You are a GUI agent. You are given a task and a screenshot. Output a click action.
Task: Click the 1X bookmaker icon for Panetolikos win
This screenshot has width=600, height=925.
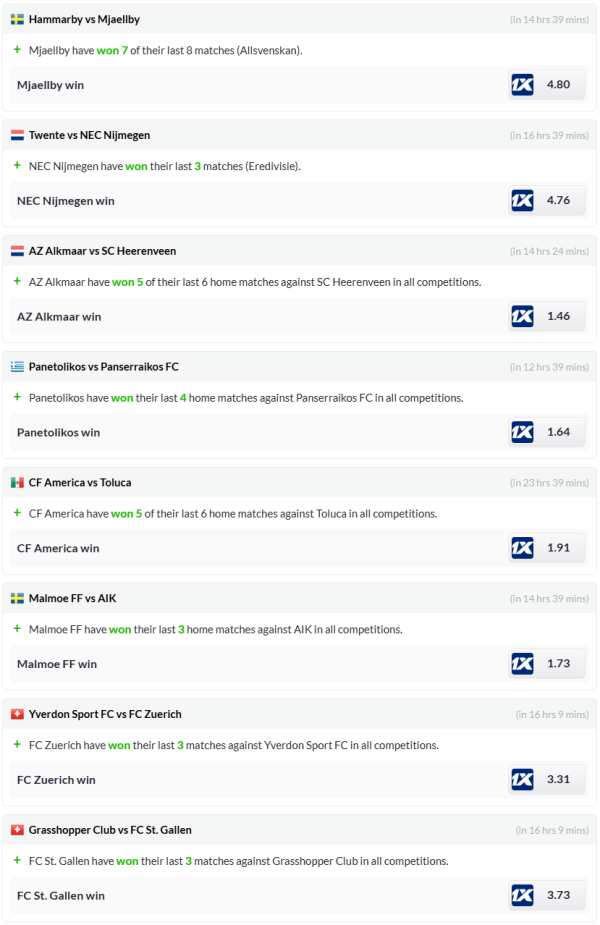tap(522, 433)
